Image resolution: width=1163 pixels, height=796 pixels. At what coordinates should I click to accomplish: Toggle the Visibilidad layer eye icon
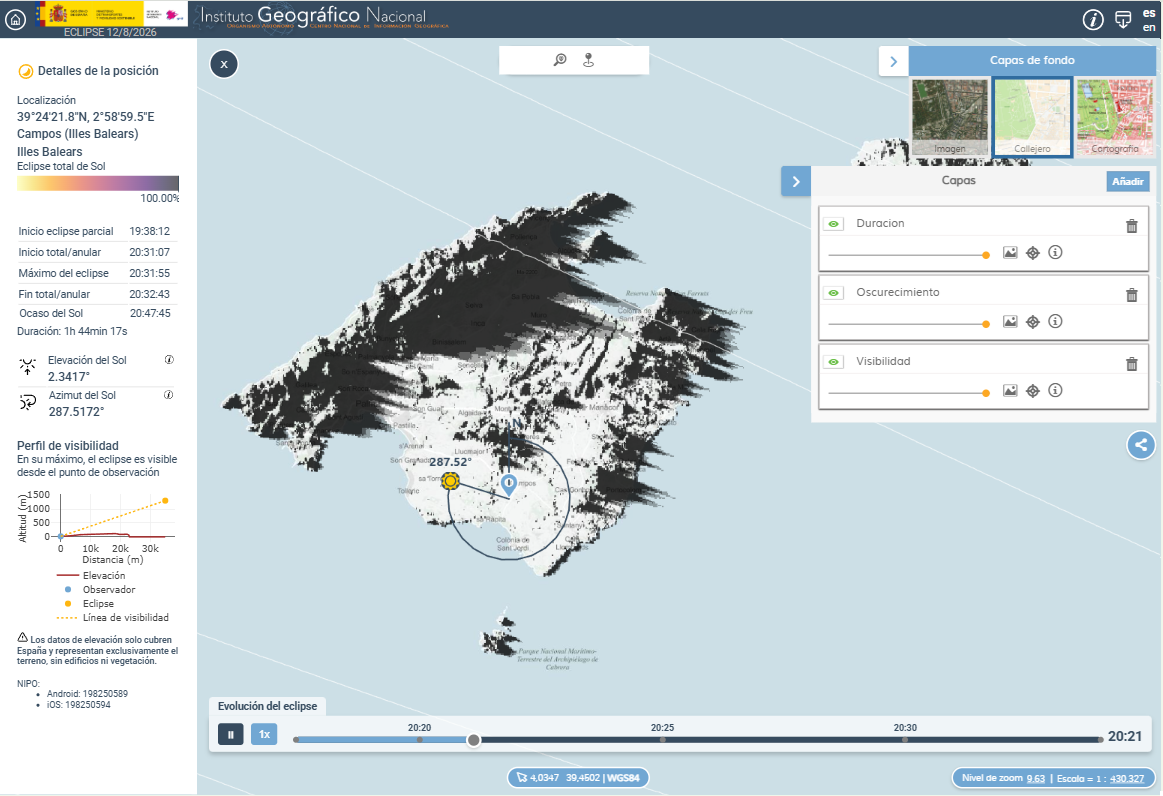pyautogui.click(x=833, y=362)
